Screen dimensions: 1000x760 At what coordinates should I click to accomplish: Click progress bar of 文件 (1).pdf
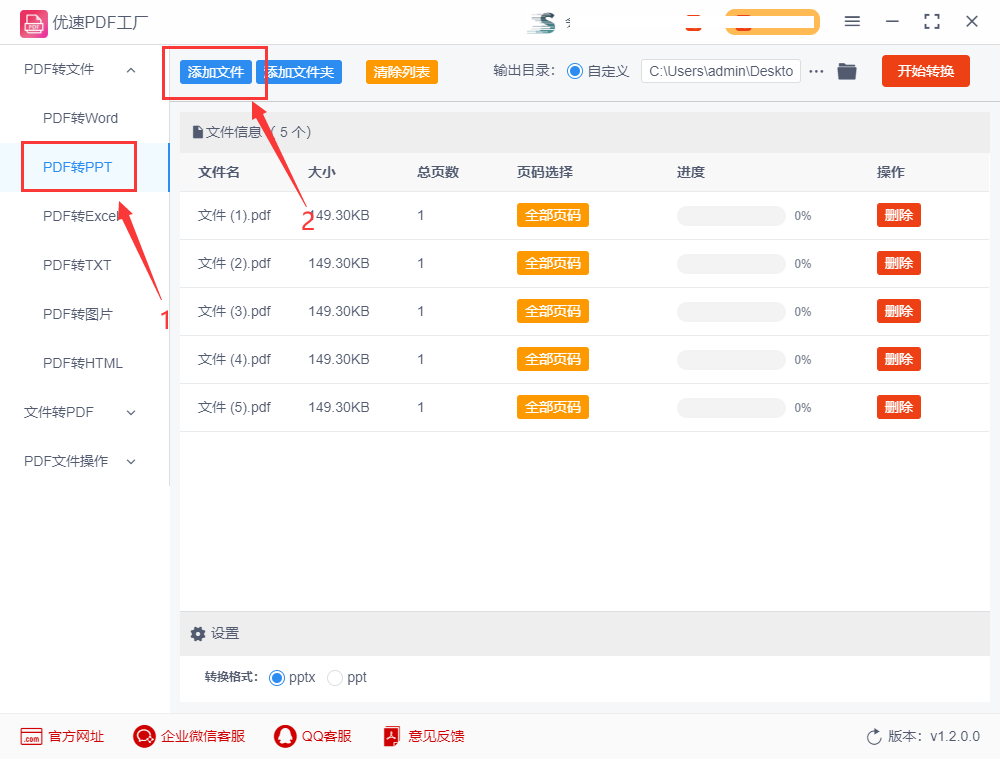click(x=732, y=216)
